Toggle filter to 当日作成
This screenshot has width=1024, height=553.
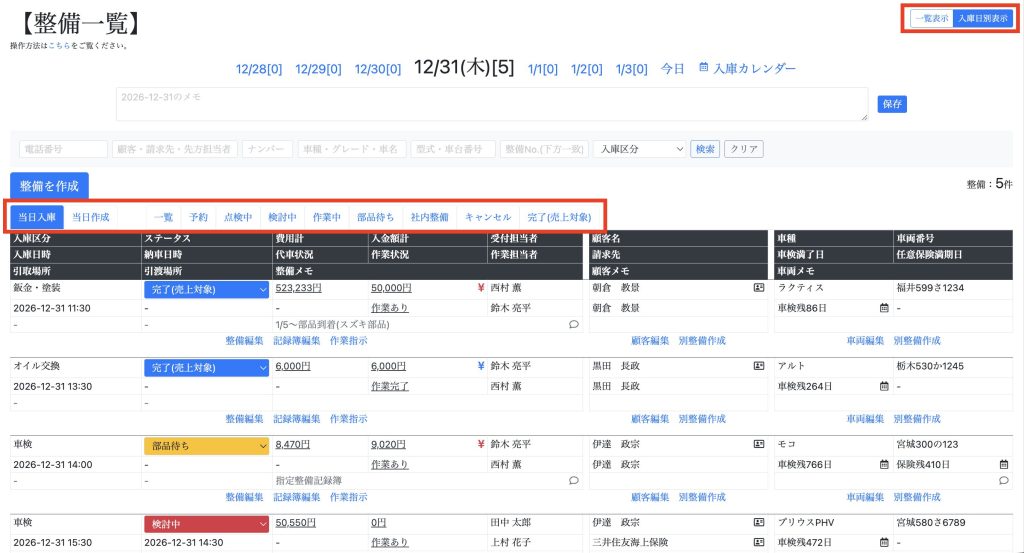tap(90, 217)
